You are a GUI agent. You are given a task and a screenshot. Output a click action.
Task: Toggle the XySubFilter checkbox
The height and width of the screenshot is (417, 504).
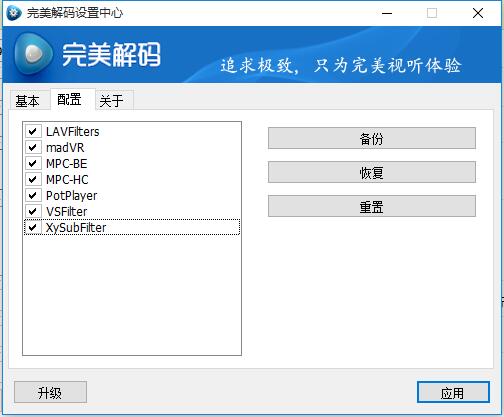[33, 227]
